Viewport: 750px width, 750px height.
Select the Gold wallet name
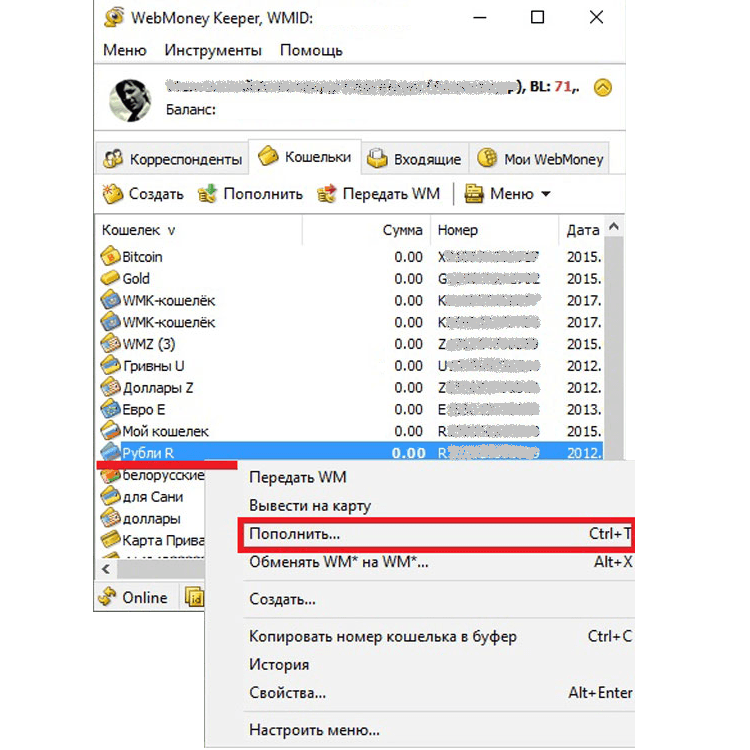click(x=136, y=278)
